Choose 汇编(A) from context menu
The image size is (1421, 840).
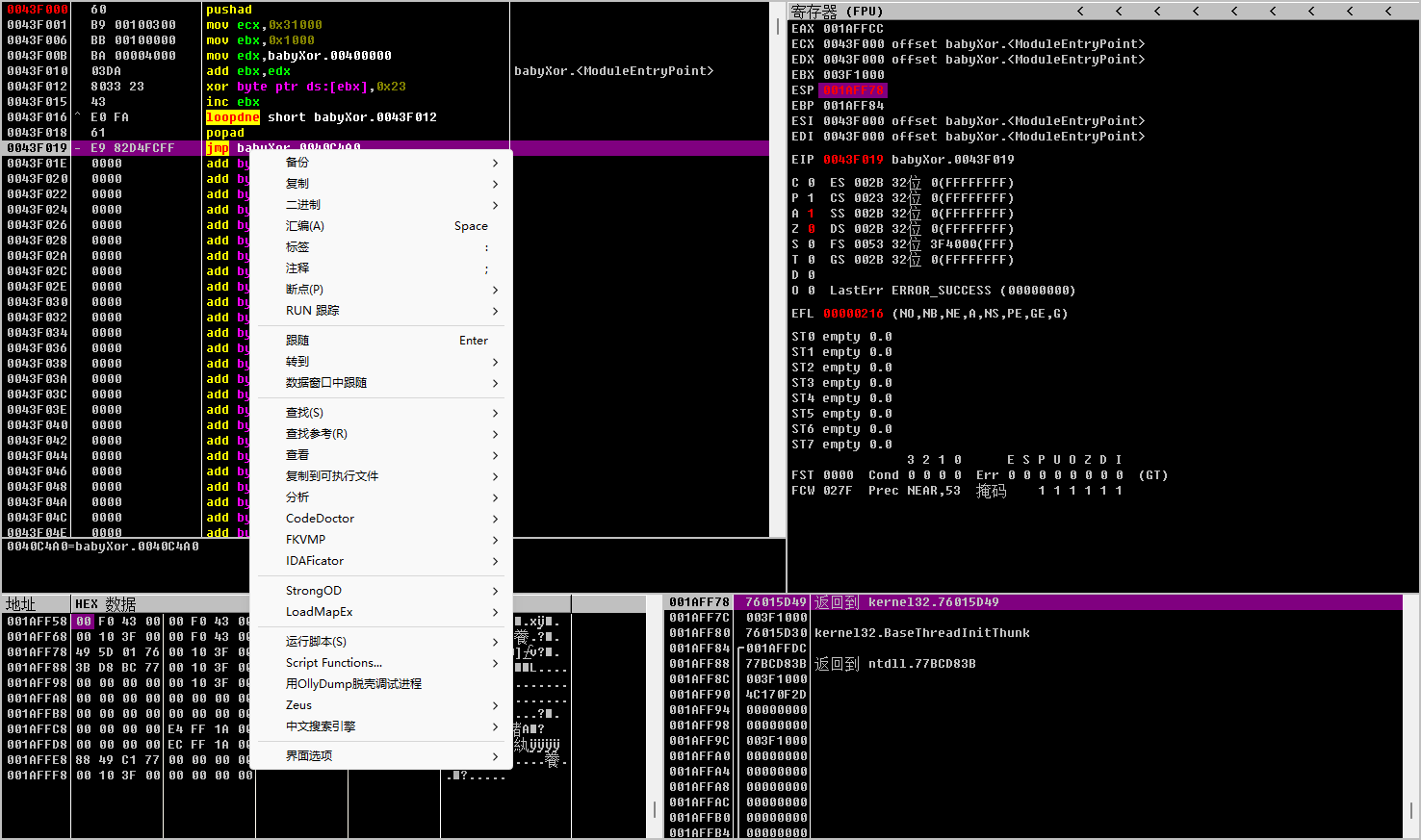coord(381,226)
